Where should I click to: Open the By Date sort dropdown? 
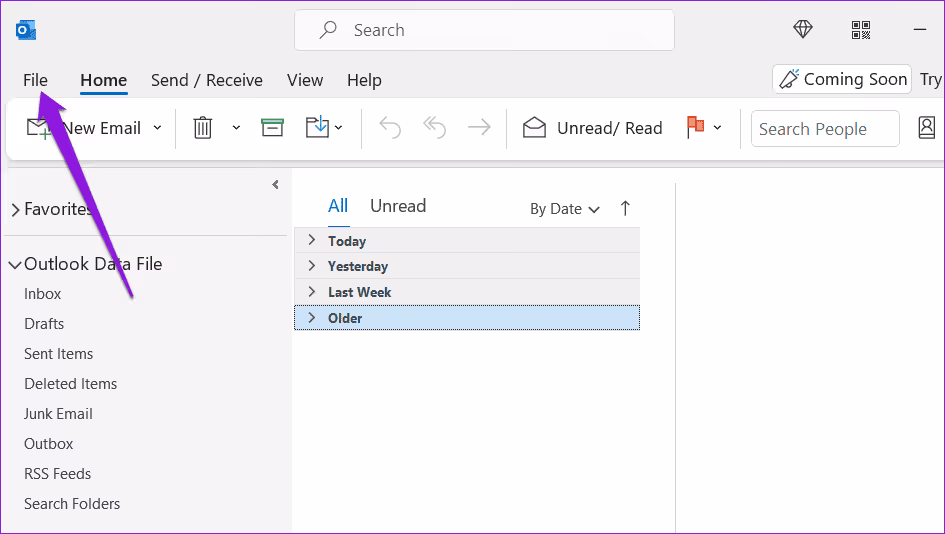click(x=565, y=209)
